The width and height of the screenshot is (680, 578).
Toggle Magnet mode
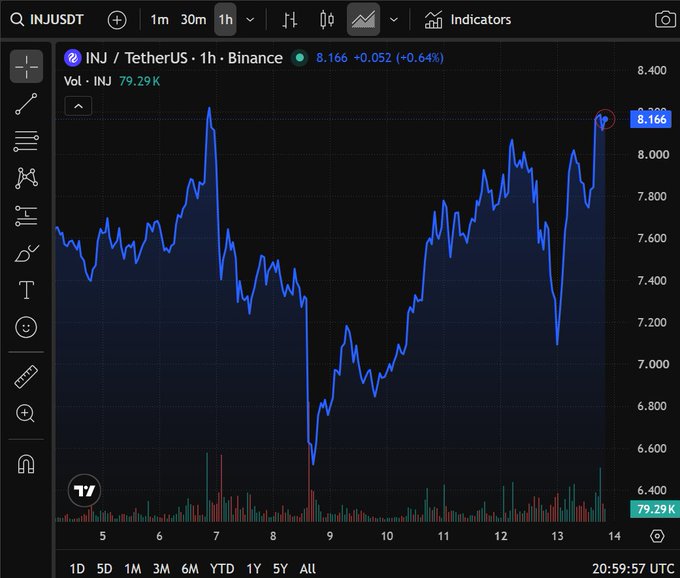coord(26,464)
